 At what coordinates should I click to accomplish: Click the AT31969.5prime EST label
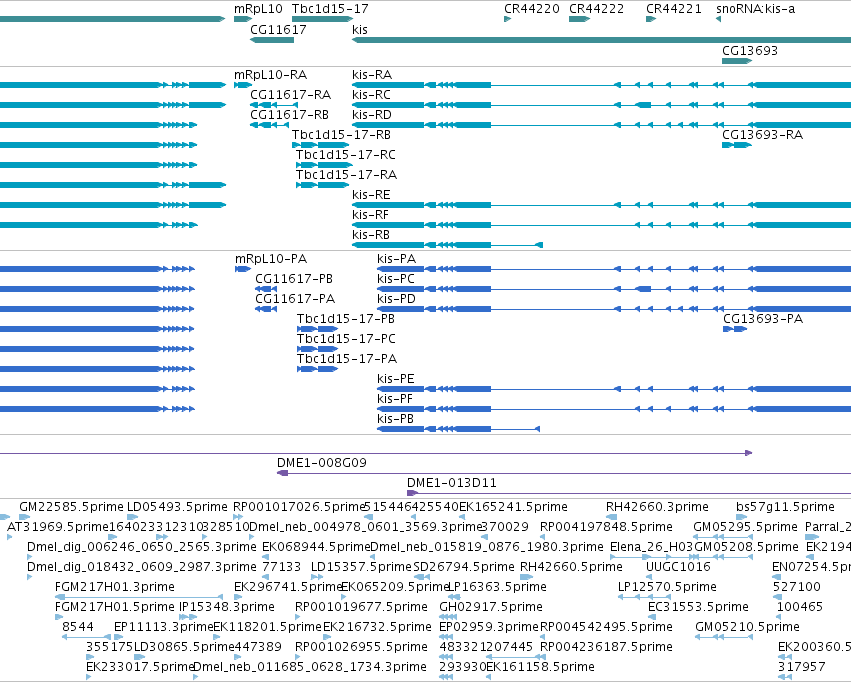58,527
